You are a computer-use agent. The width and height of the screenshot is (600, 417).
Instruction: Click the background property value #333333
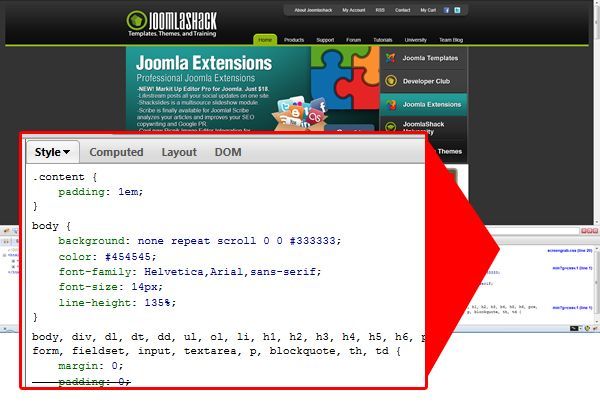coord(312,241)
